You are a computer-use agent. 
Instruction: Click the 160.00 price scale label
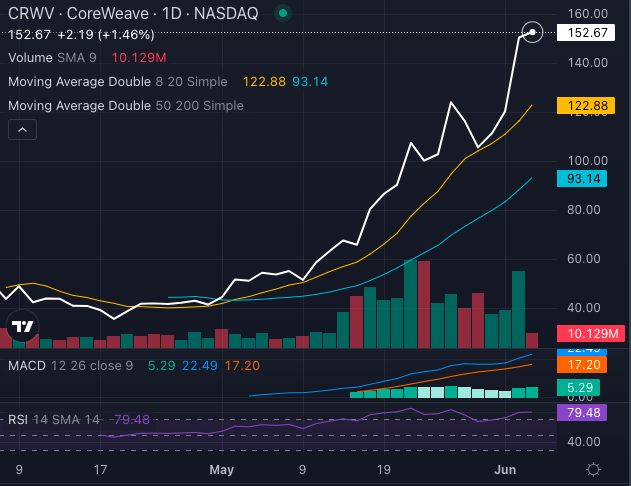[588, 14]
